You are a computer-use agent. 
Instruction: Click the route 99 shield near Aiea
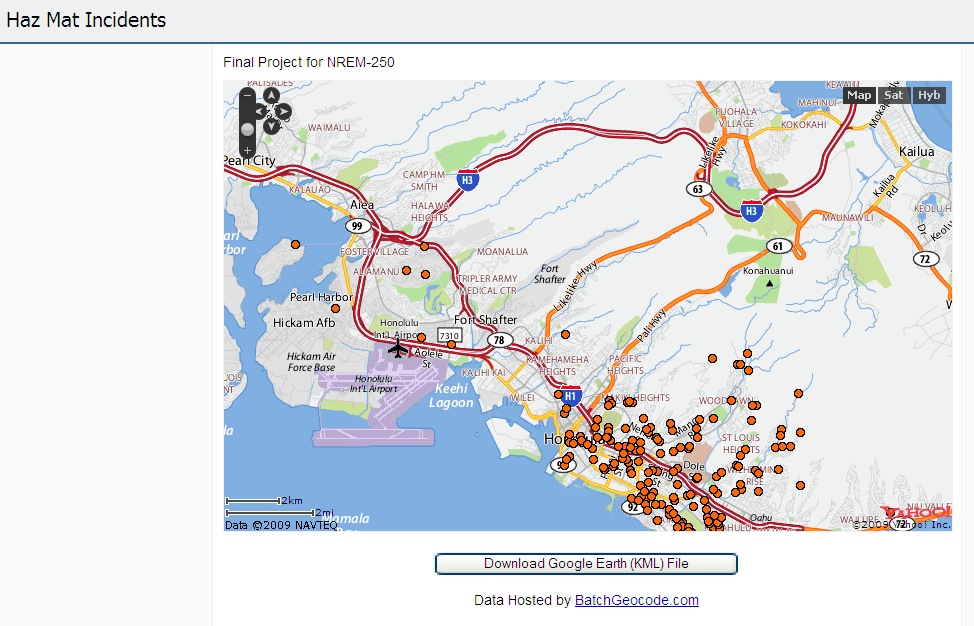pos(357,226)
